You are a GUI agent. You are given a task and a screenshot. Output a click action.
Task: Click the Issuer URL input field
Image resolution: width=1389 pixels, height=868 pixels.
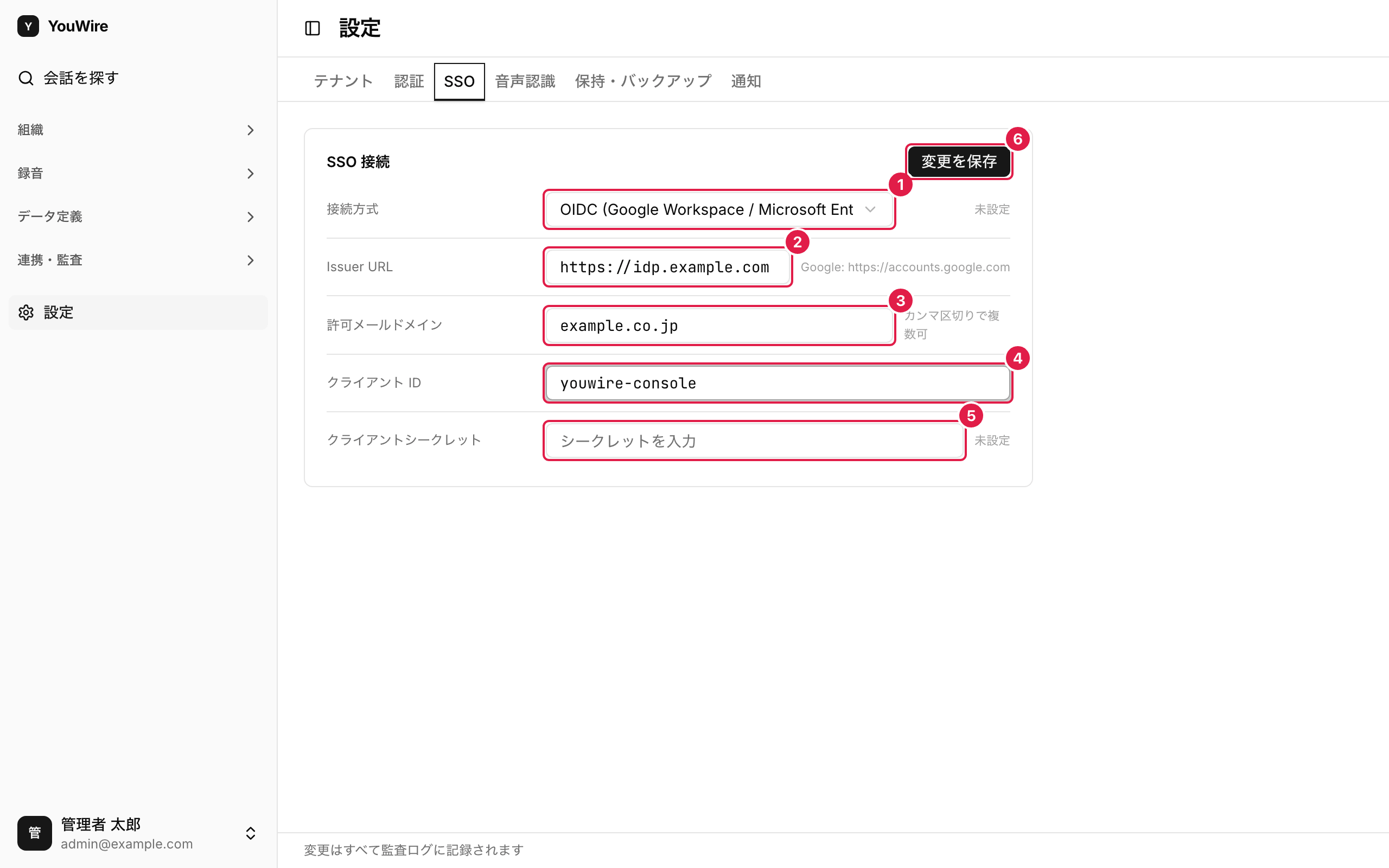point(667,267)
